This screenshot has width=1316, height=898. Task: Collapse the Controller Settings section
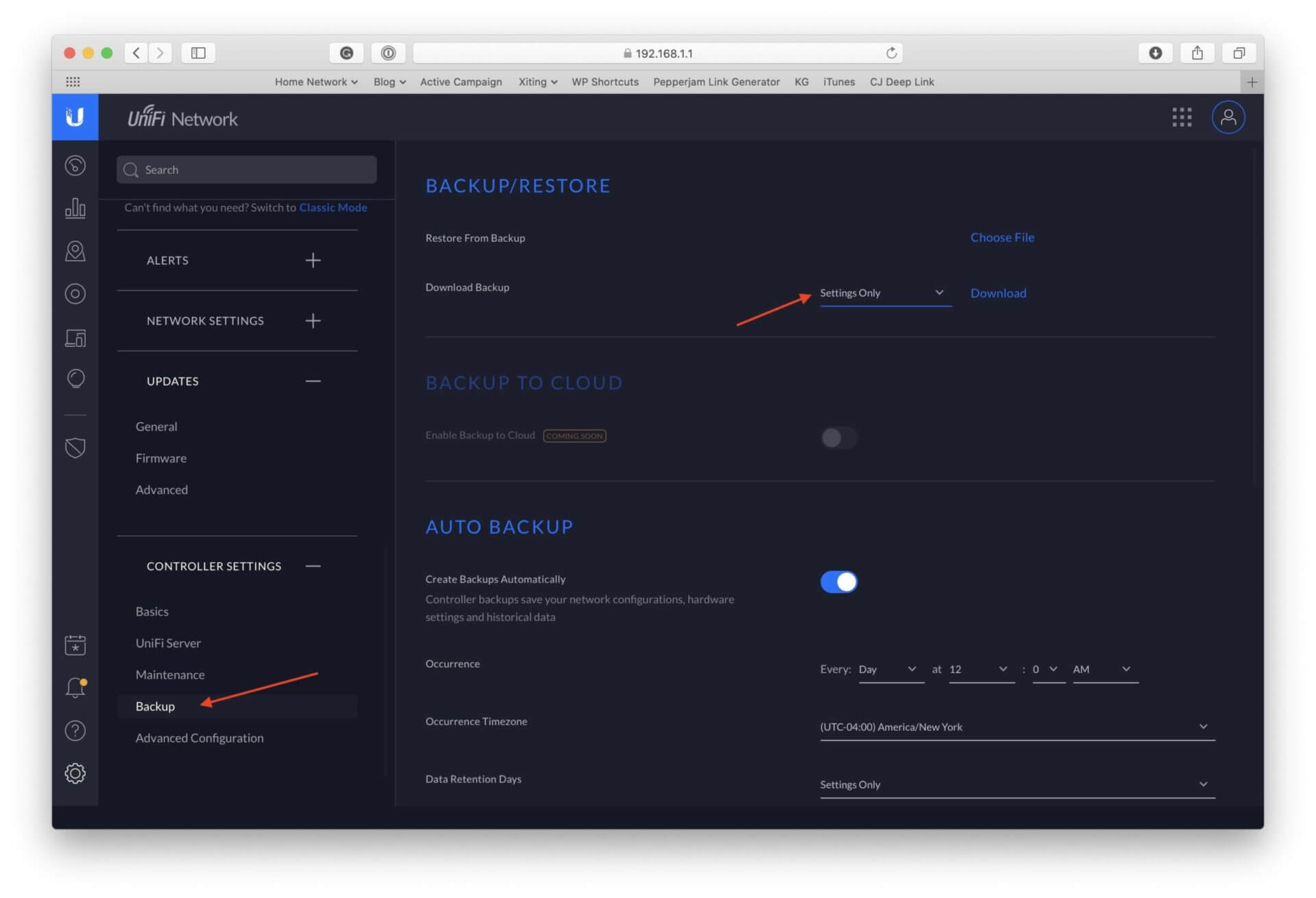pos(313,566)
